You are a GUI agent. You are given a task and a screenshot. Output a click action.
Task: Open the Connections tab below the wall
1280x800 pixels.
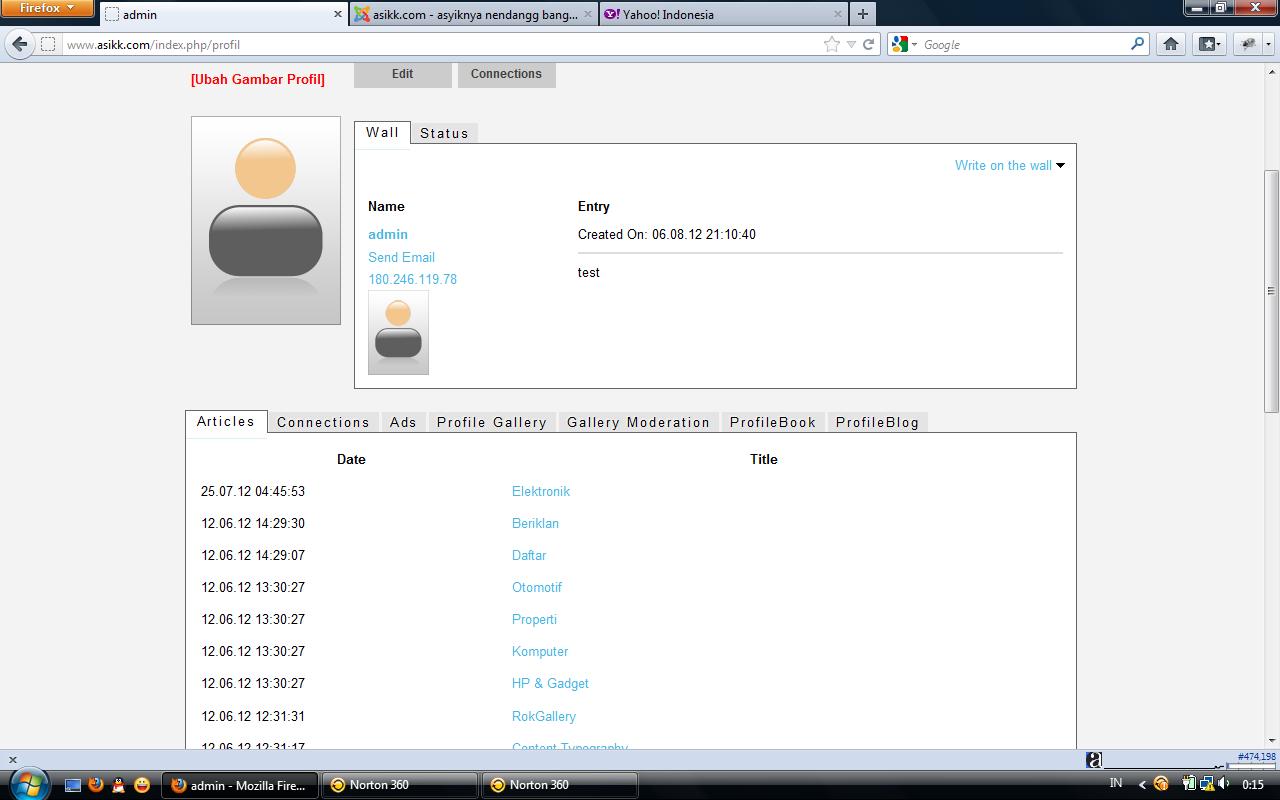pyautogui.click(x=323, y=422)
